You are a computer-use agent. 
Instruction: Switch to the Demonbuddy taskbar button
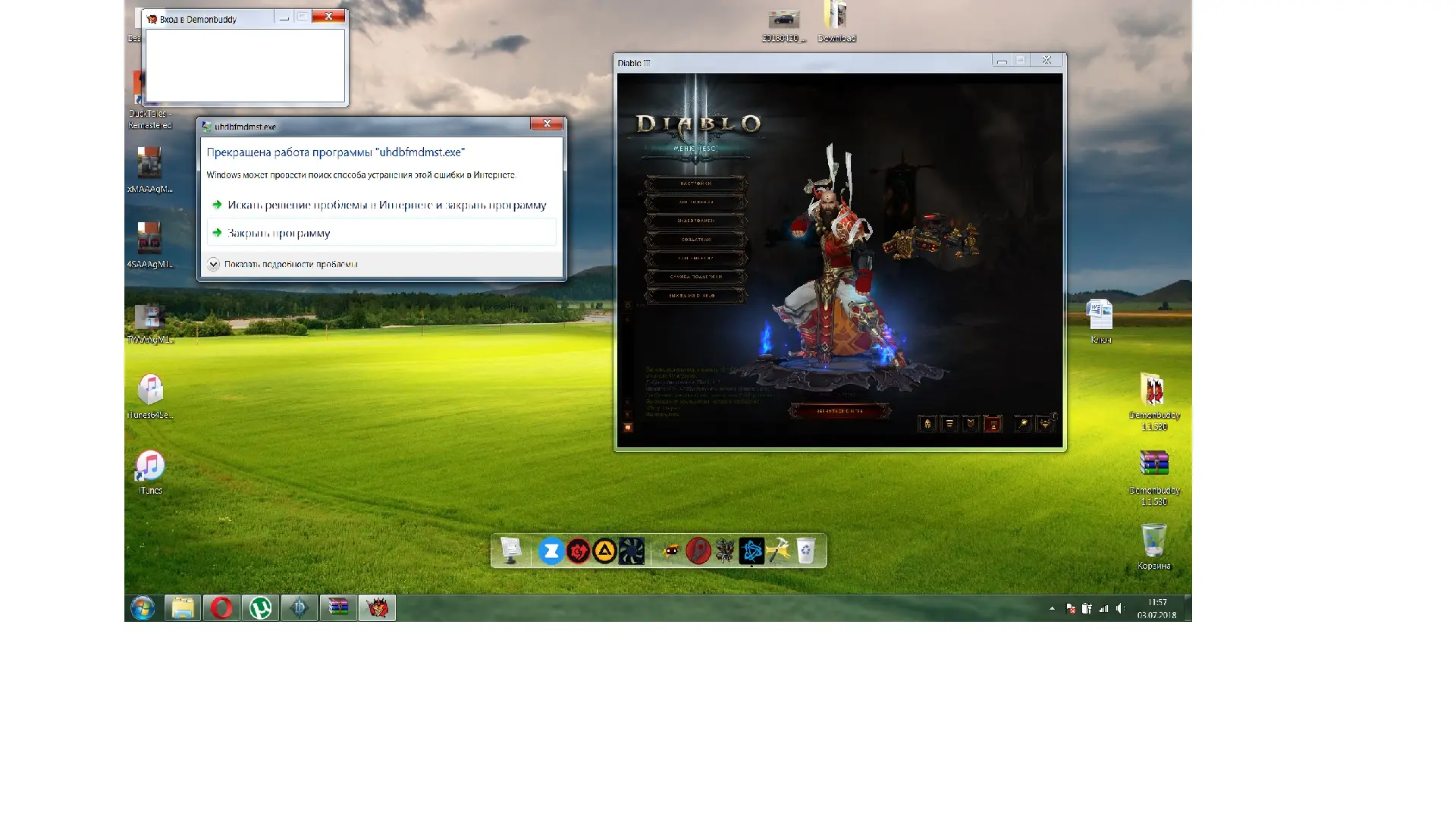[x=377, y=607]
